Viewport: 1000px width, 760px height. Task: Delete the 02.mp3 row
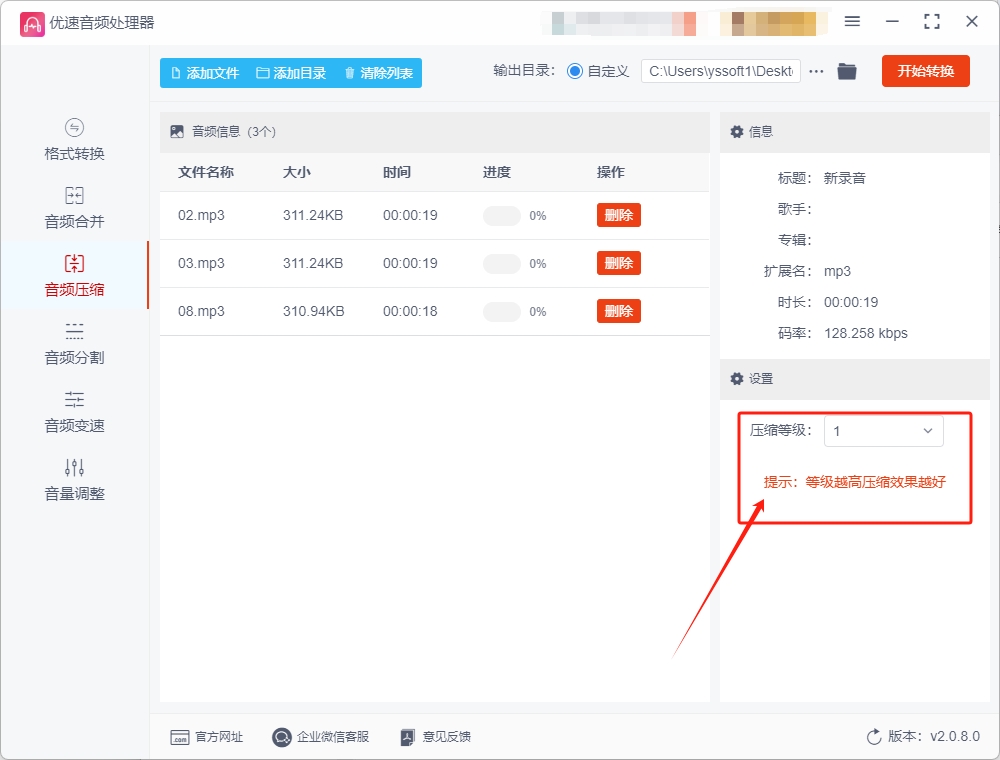coord(619,215)
